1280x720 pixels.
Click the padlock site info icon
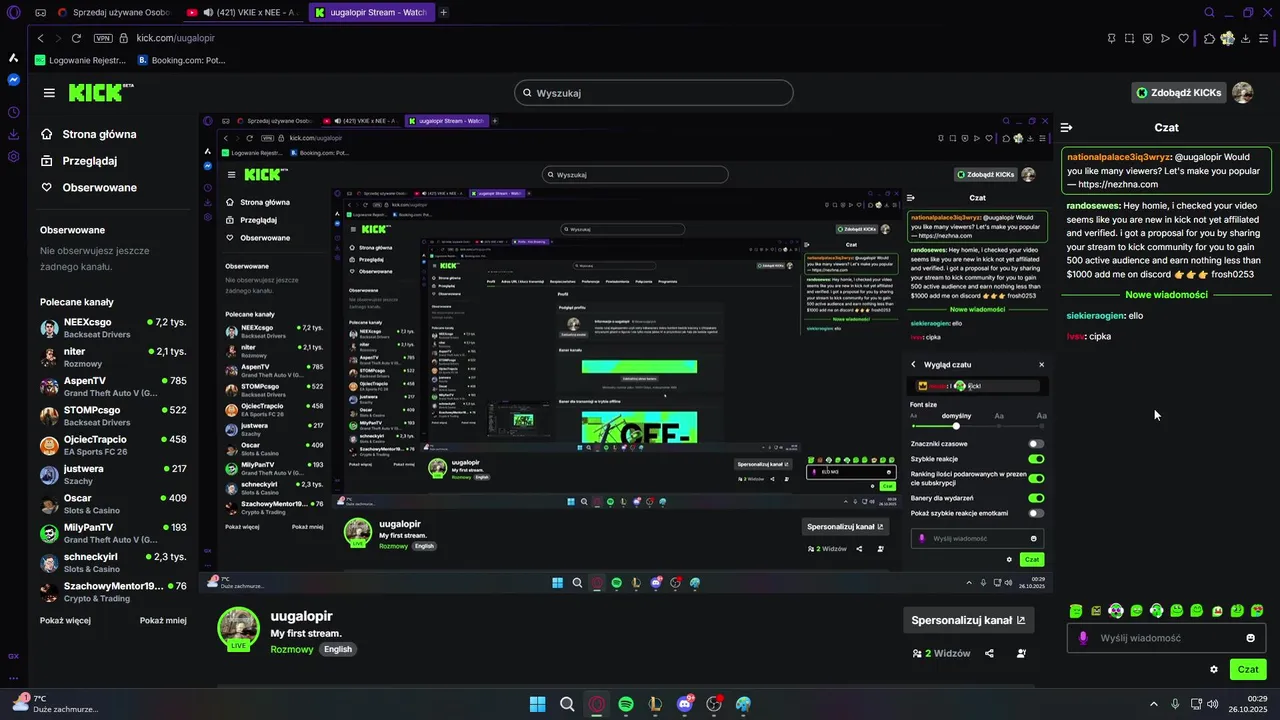click(124, 38)
